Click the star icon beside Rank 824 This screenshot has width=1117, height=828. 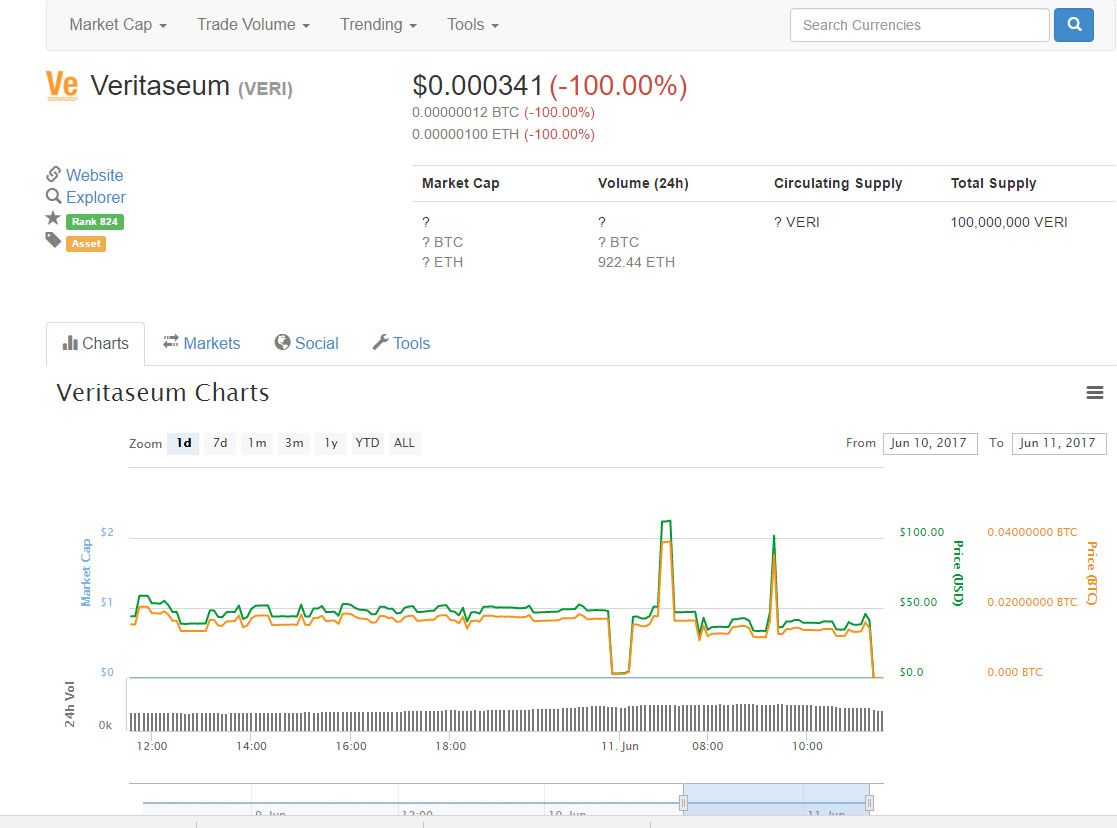pyautogui.click(x=53, y=218)
